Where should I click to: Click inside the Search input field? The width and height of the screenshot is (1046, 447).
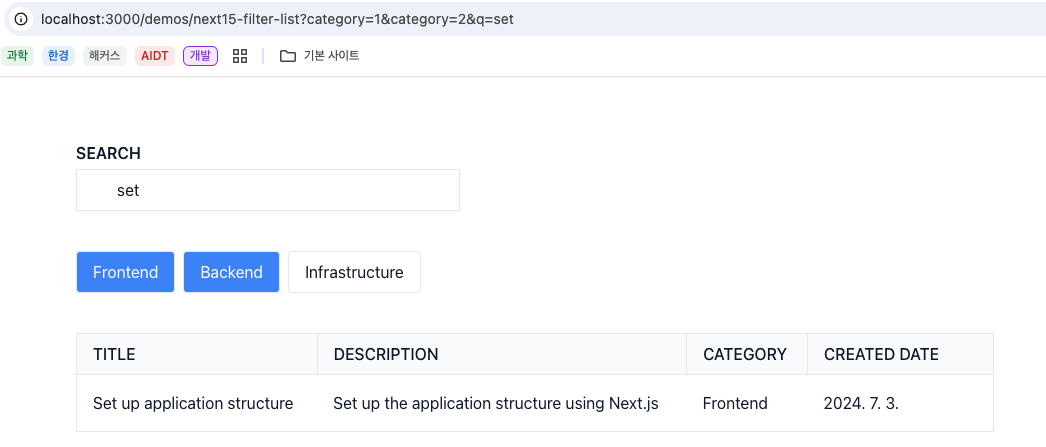pyautogui.click(x=268, y=190)
